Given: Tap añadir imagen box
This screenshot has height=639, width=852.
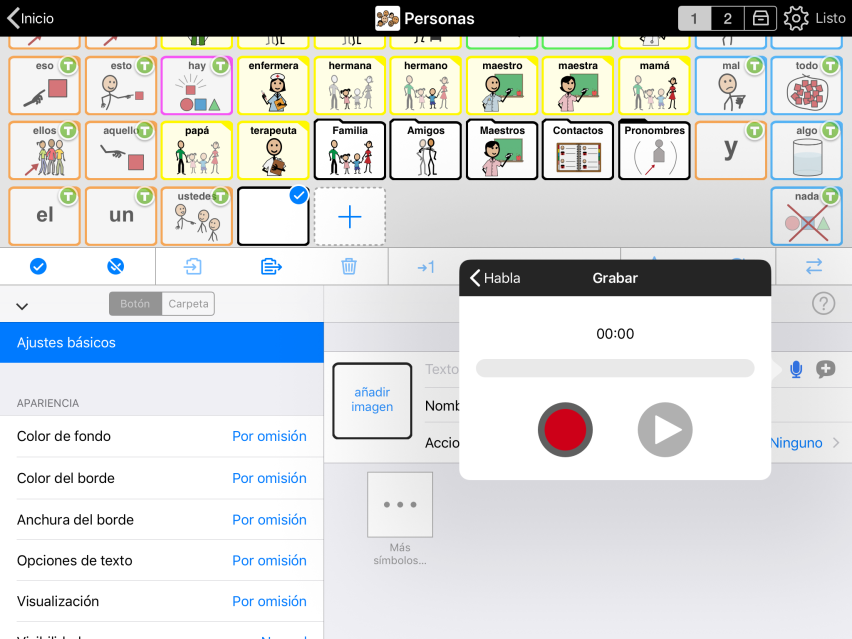Looking at the screenshot, I should point(372,400).
